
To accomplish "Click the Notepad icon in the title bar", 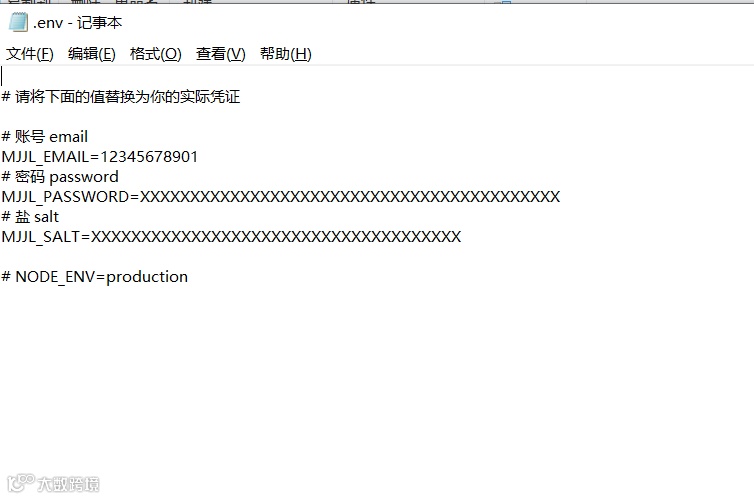I will coord(18,22).
